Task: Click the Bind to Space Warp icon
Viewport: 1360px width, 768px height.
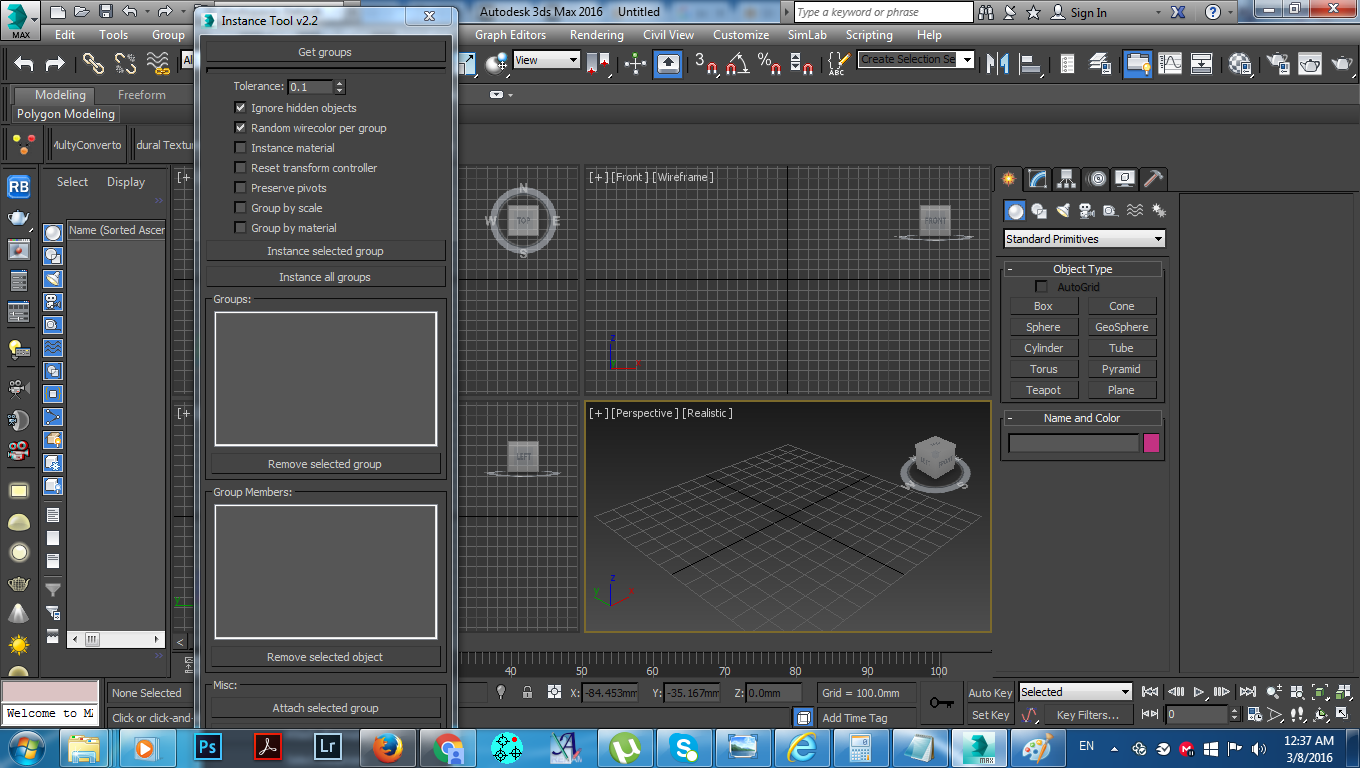Action: pos(158,63)
